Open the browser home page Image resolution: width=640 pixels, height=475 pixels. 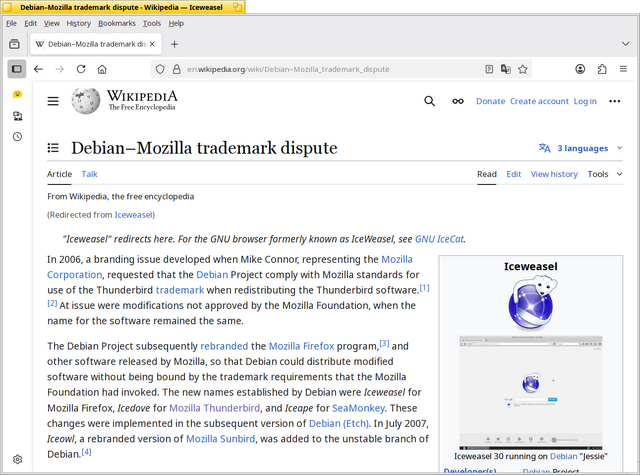(x=102, y=69)
